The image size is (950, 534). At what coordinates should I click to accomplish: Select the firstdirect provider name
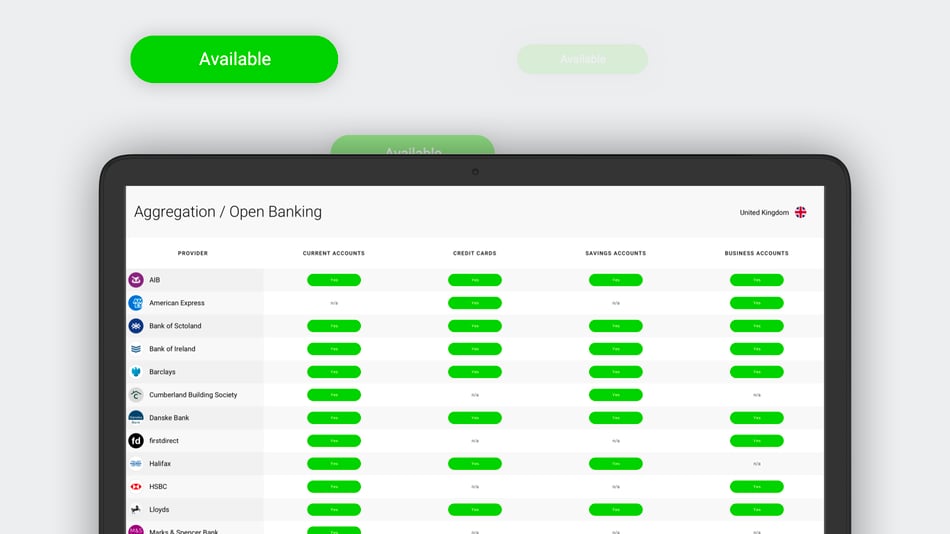point(164,441)
